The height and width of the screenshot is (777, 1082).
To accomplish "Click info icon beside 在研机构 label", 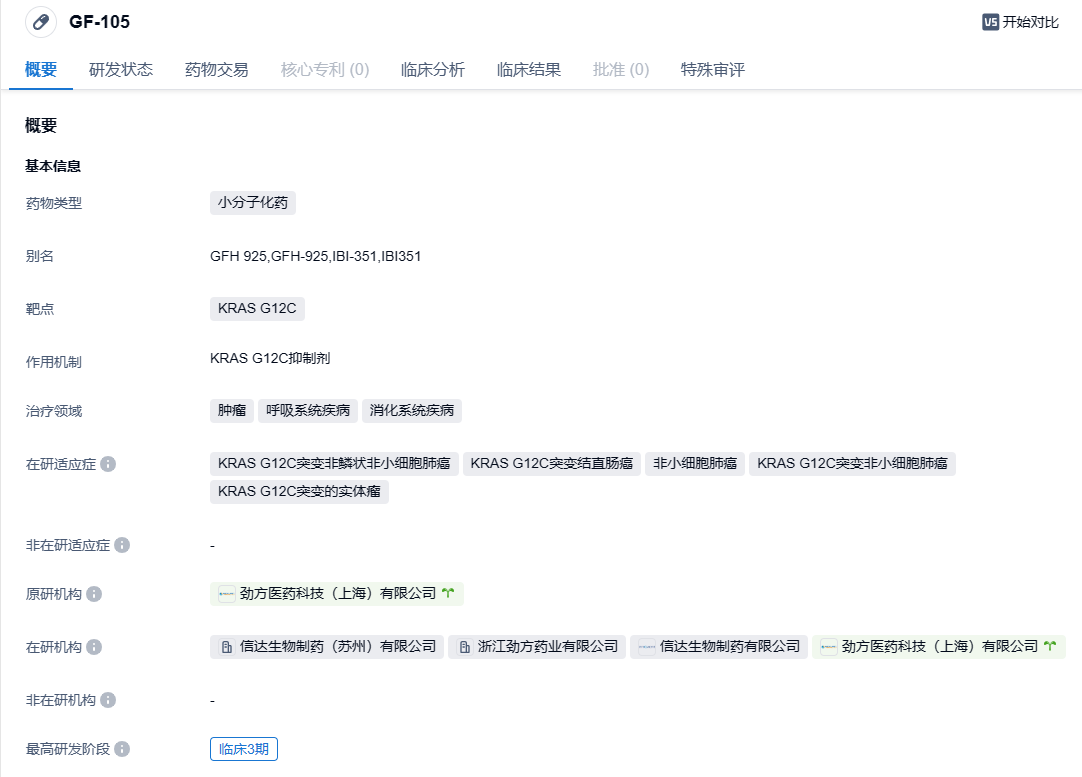I will click(x=94, y=647).
